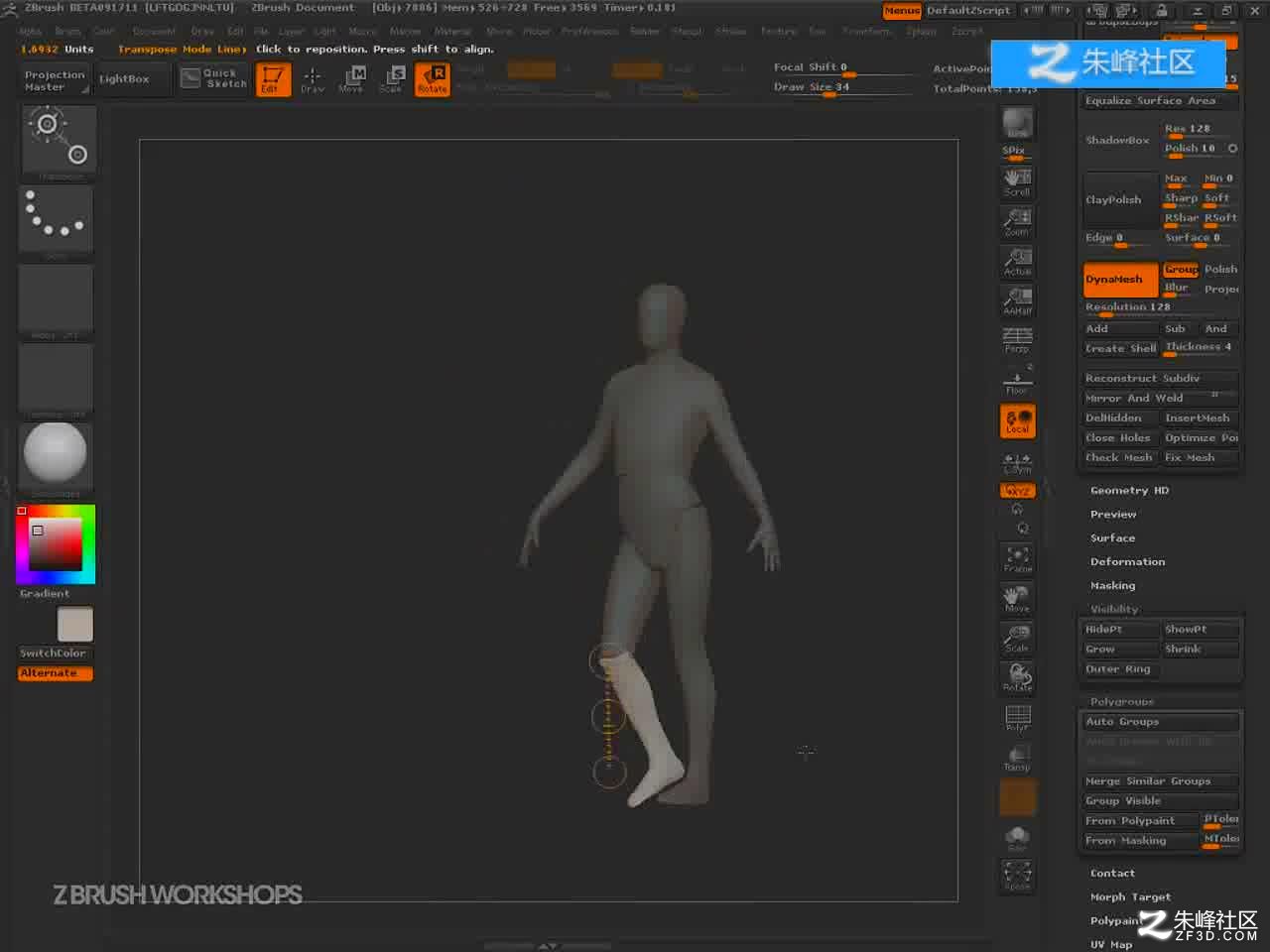Viewport: 1270px width, 952px height.
Task: Open the Render menu
Action: point(645,32)
